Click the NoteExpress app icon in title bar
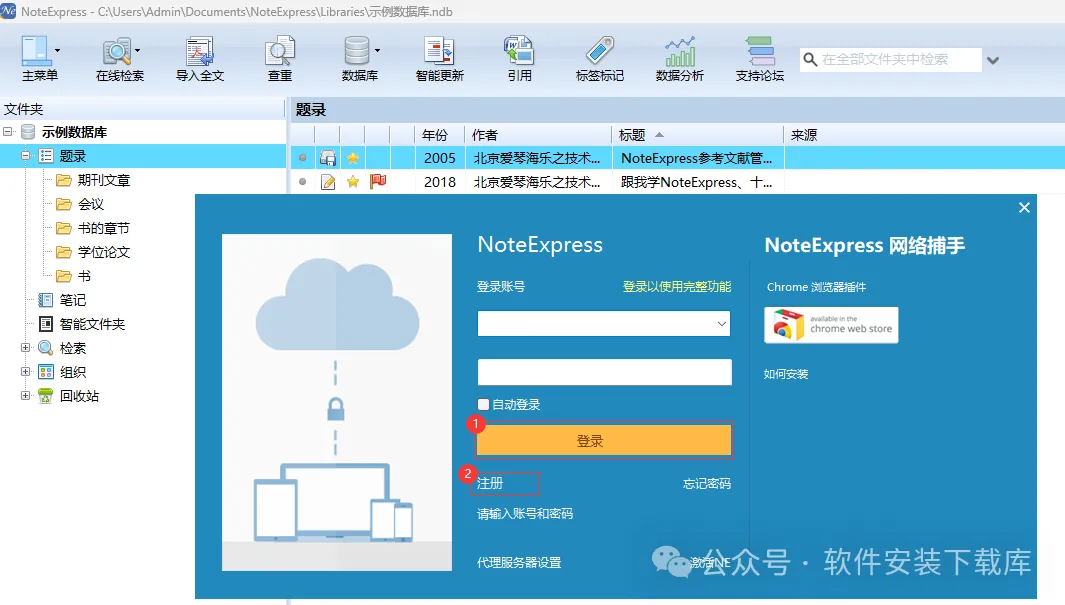 (x=8, y=11)
